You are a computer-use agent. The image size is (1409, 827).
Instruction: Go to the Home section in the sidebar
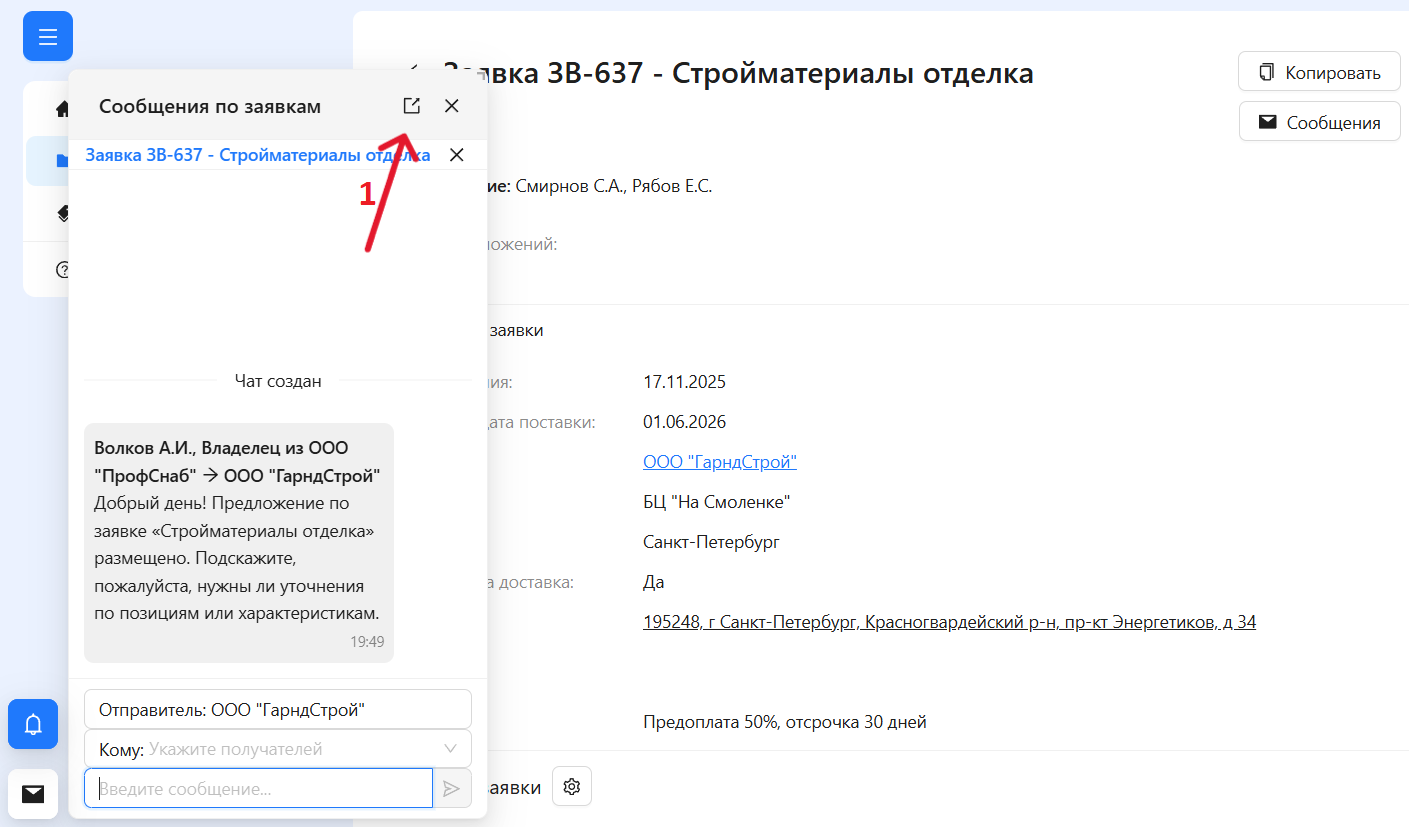[60, 109]
